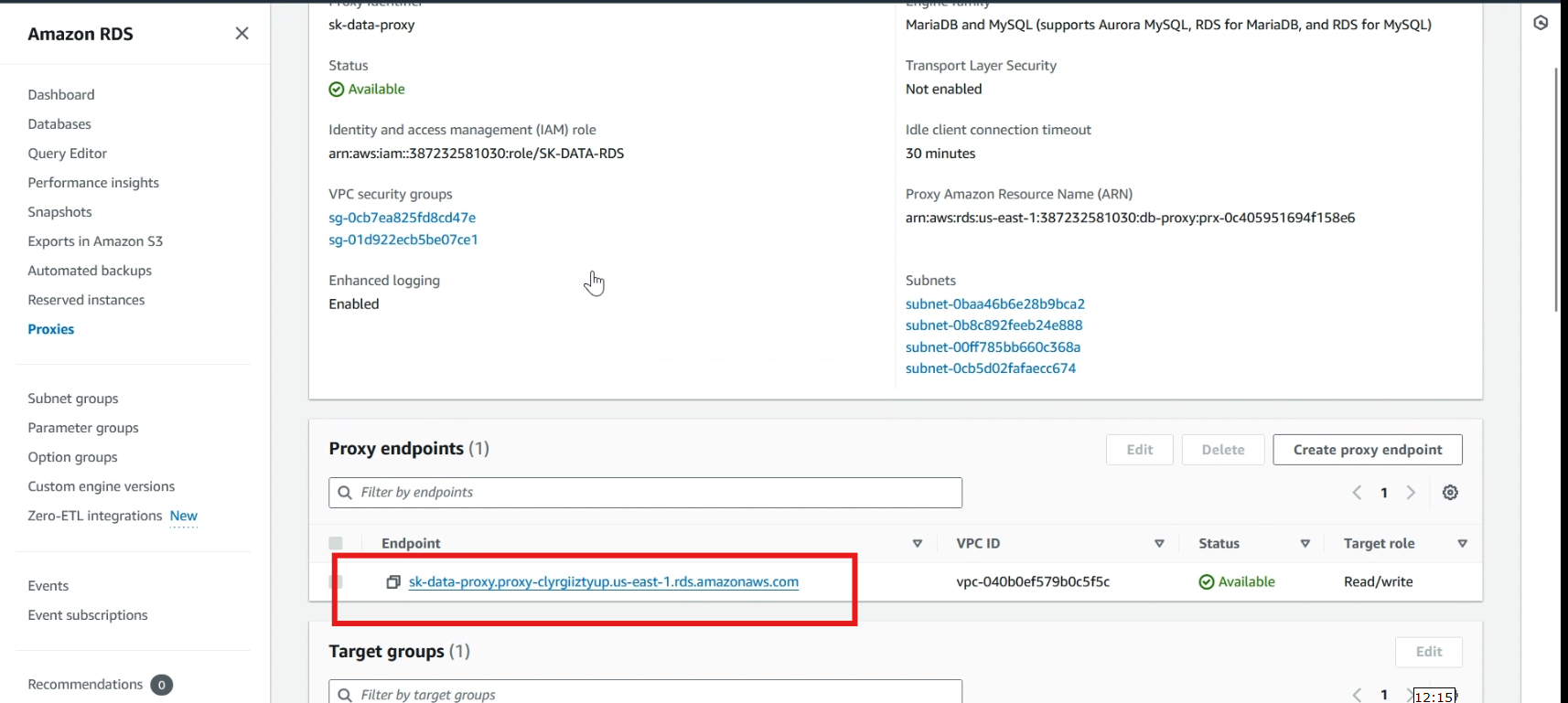Sort by Status column arrow

[x=1305, y=544]
